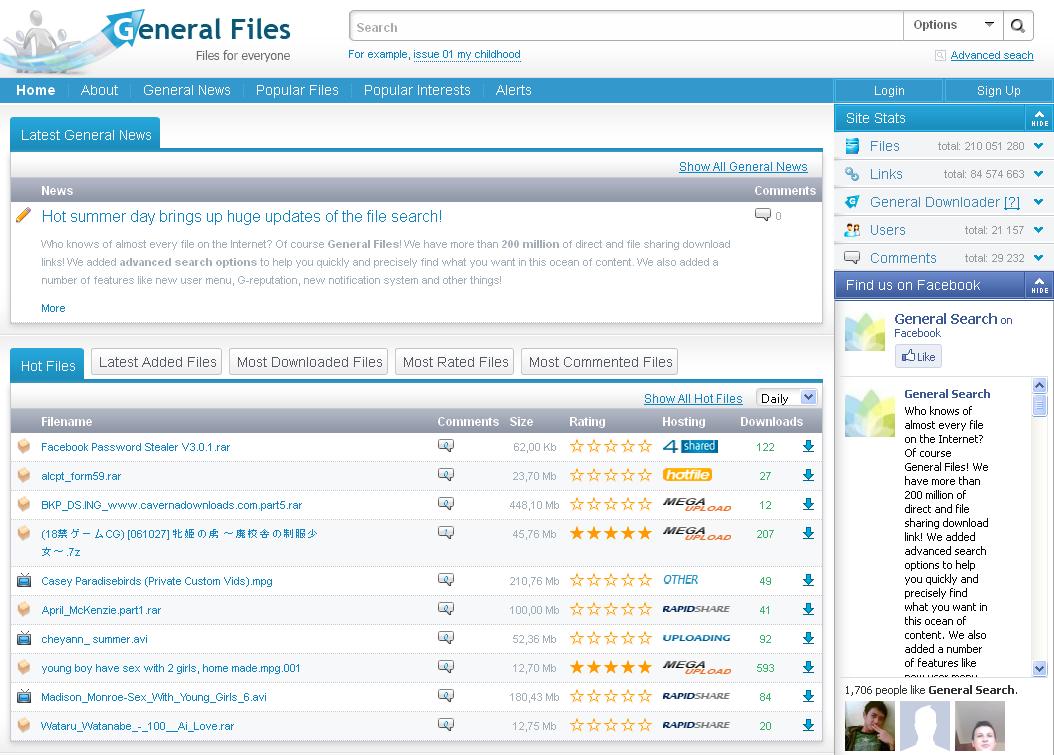Open comments icon for April_McKenzie.part1.rar
Screen dimensions: 1054x755
pos(446,608)
